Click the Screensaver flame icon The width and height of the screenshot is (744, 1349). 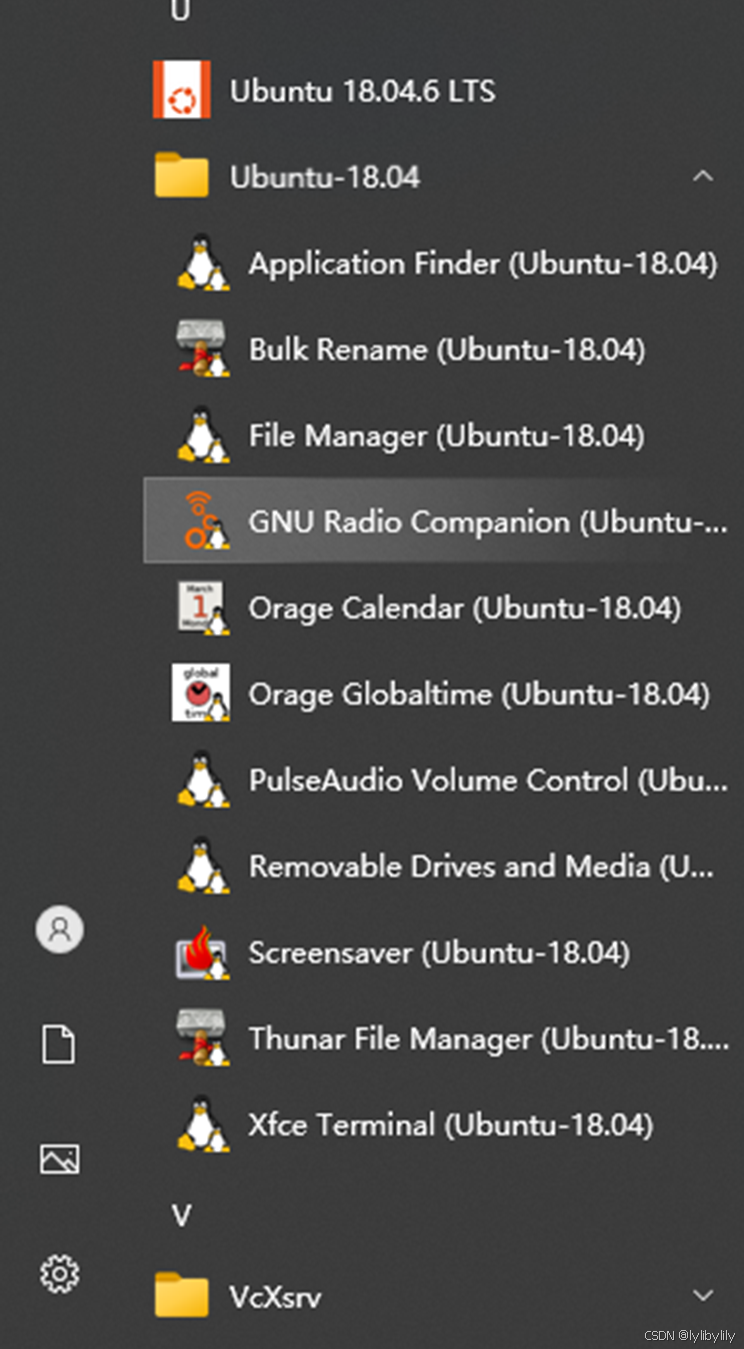tap(203, 952)
